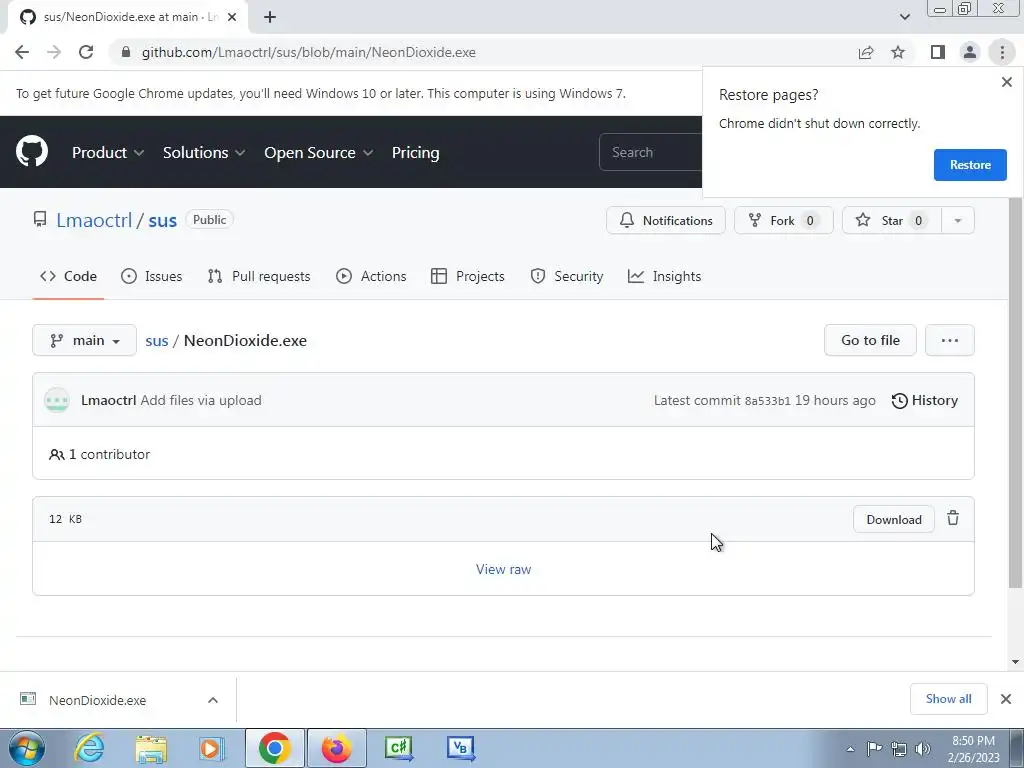This screenshot has width=1024, height=768.
Task: Click Show all downloads button
Action: pos(948,699)
